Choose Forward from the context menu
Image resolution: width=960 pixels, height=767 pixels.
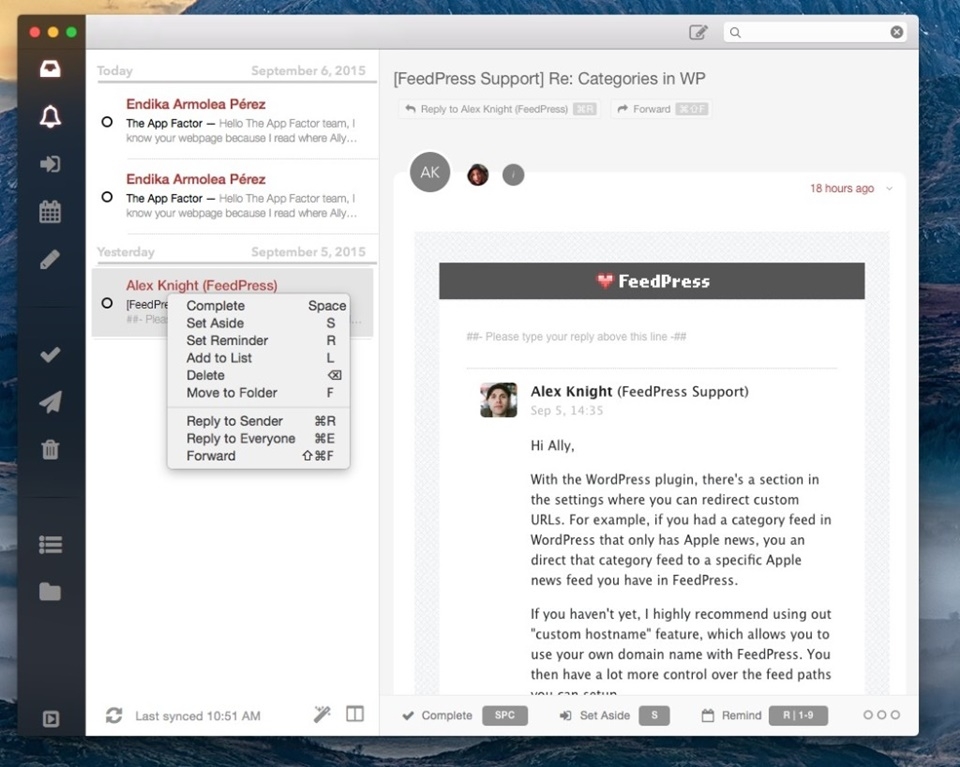(x=258, y=456)
